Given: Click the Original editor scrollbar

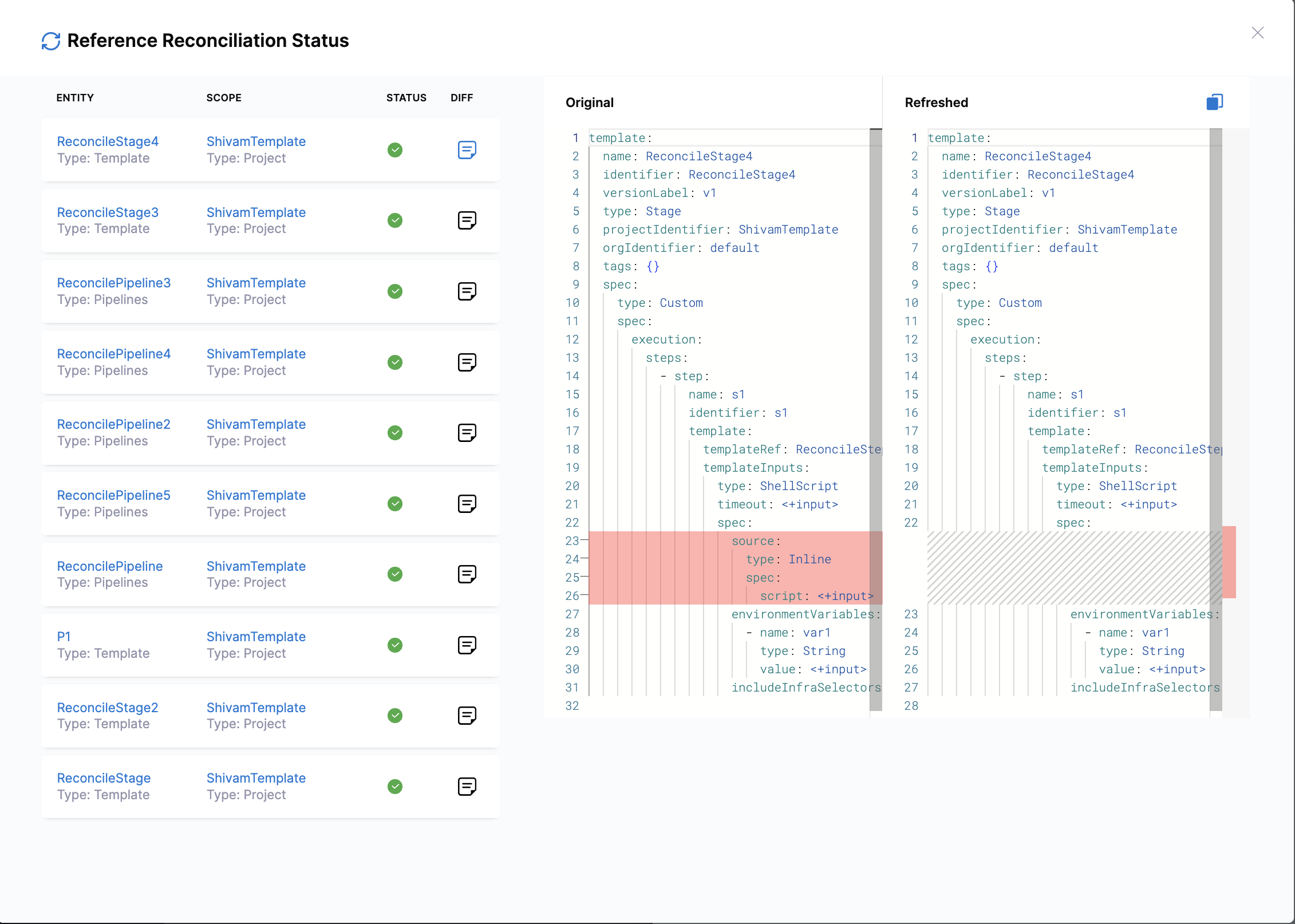Looking at the screenshot, I should tap(875, 343).
